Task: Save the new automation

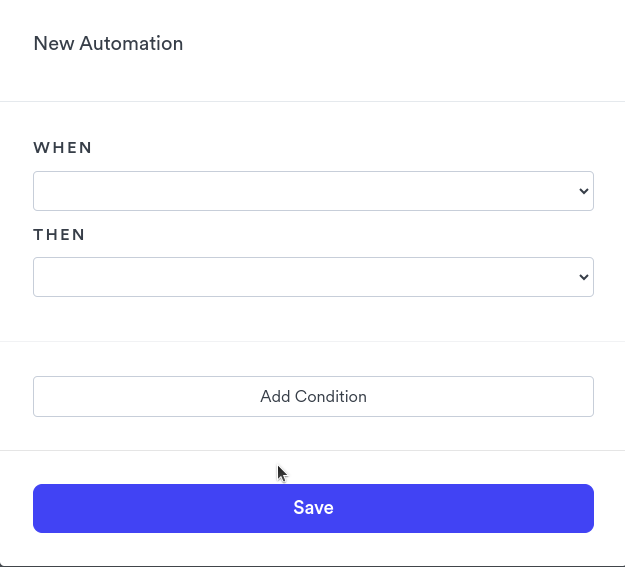Action: pyautogui.click(x=313, y=508)
